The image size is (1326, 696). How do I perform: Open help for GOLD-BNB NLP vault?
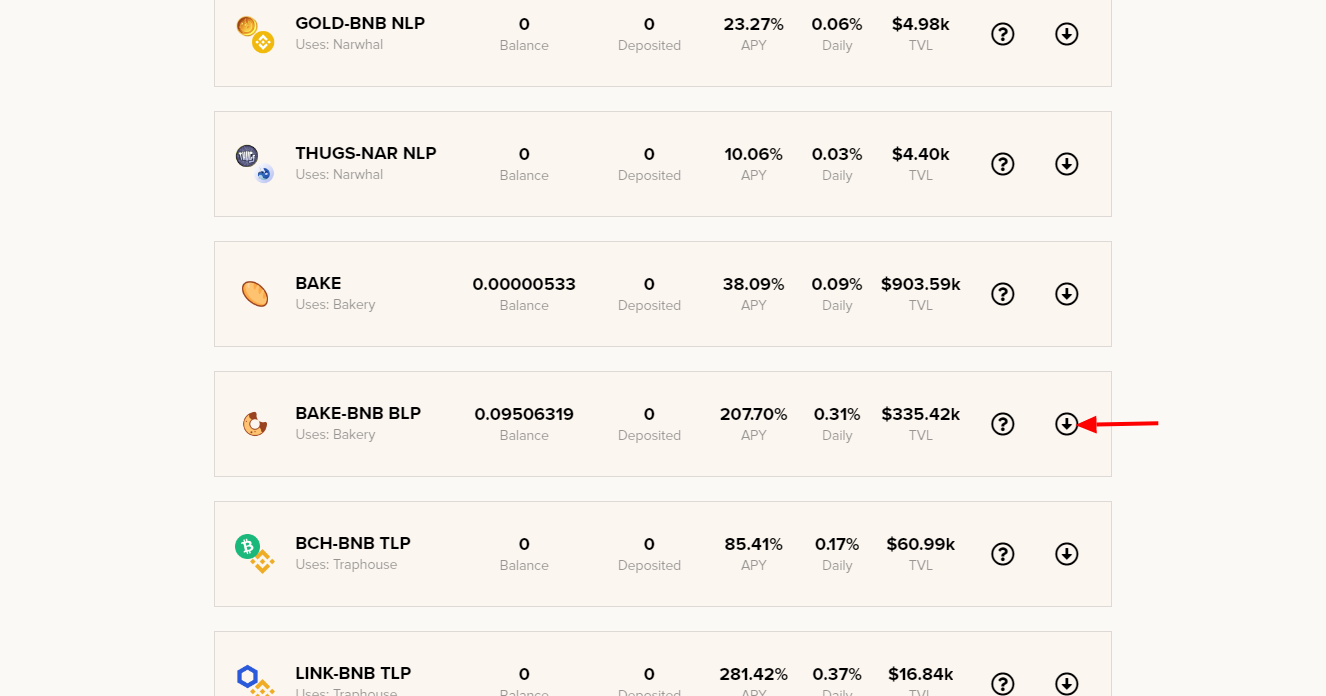coord(1002,34)
